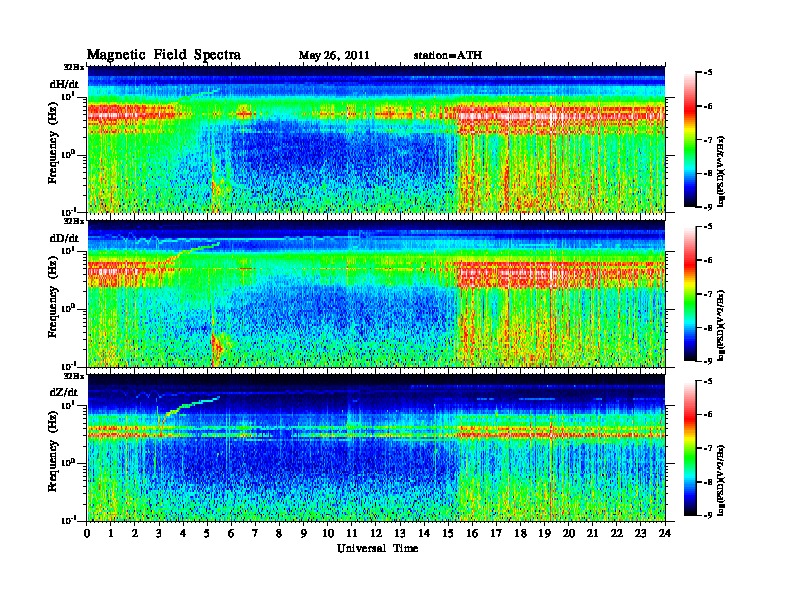Click the 'Universal Time' axis label
Viewport: 792px width, 612px height.
point(378,548)
